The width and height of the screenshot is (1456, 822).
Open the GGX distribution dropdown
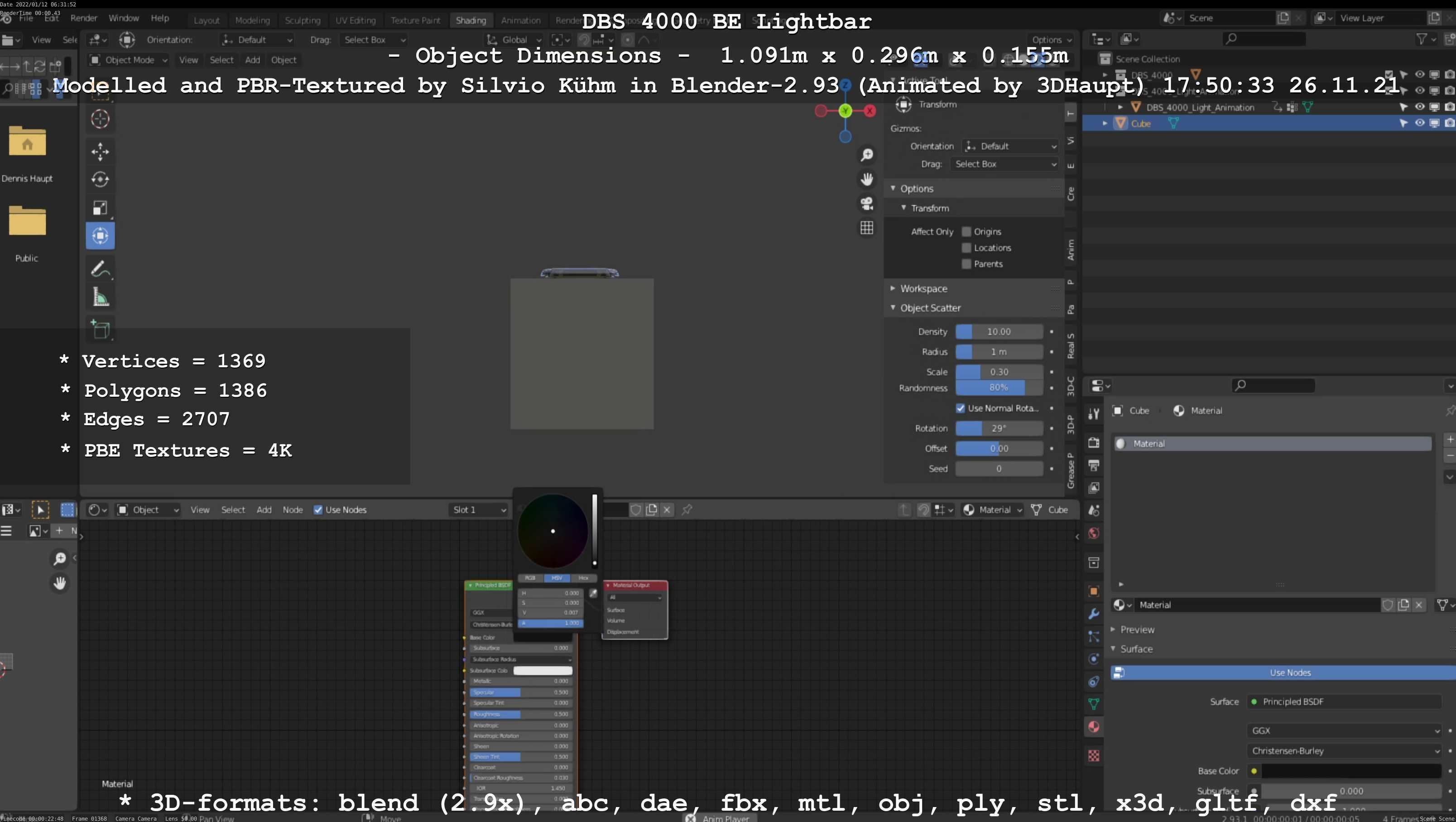(x=1344, y=731)
